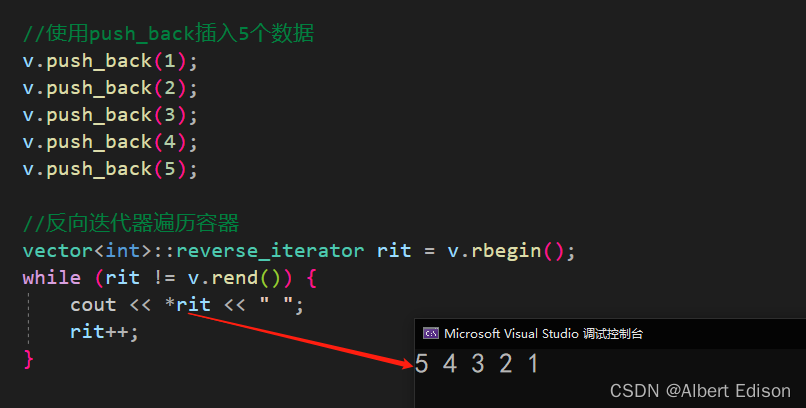Viewport: 806px width, 408px height.
Task: Click the rit++ statement
Action: pos(104,331)
